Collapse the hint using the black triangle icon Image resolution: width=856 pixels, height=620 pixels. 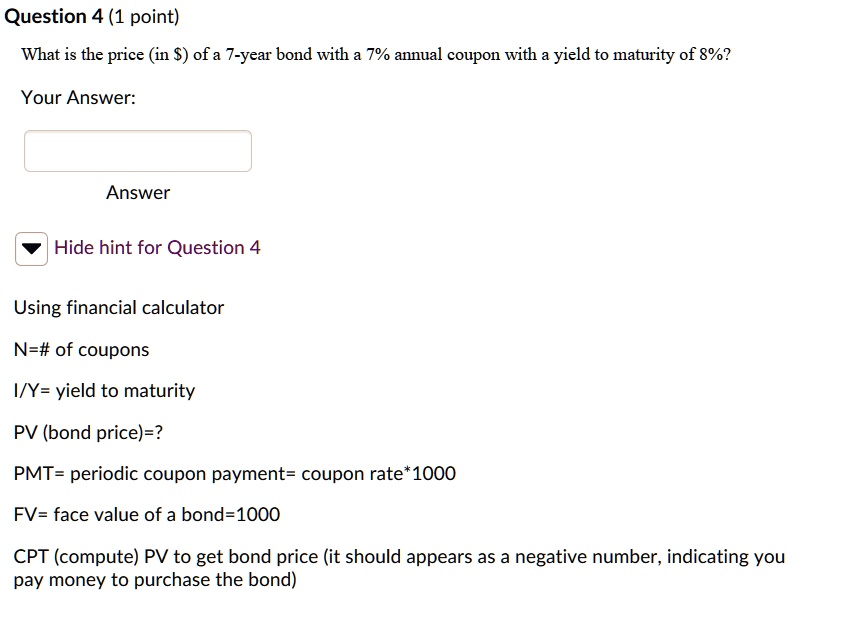[31, 249]
